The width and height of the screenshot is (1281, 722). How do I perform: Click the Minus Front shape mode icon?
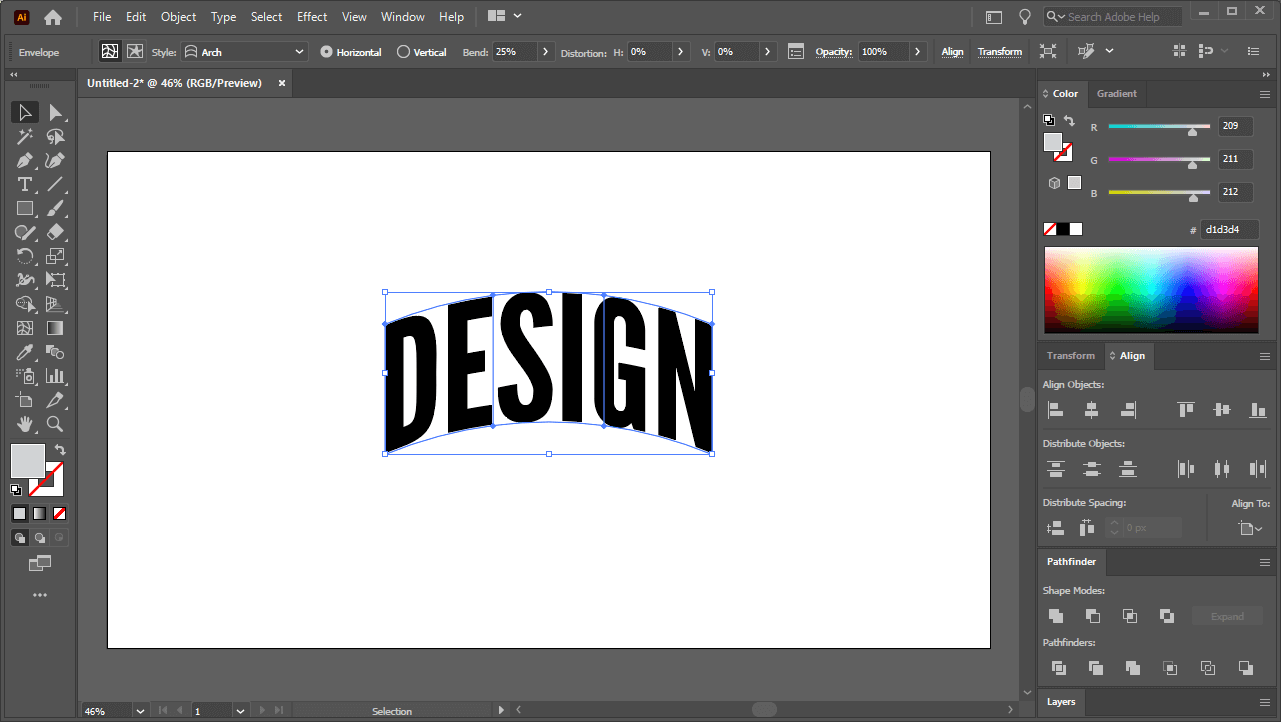(1093, 616)
